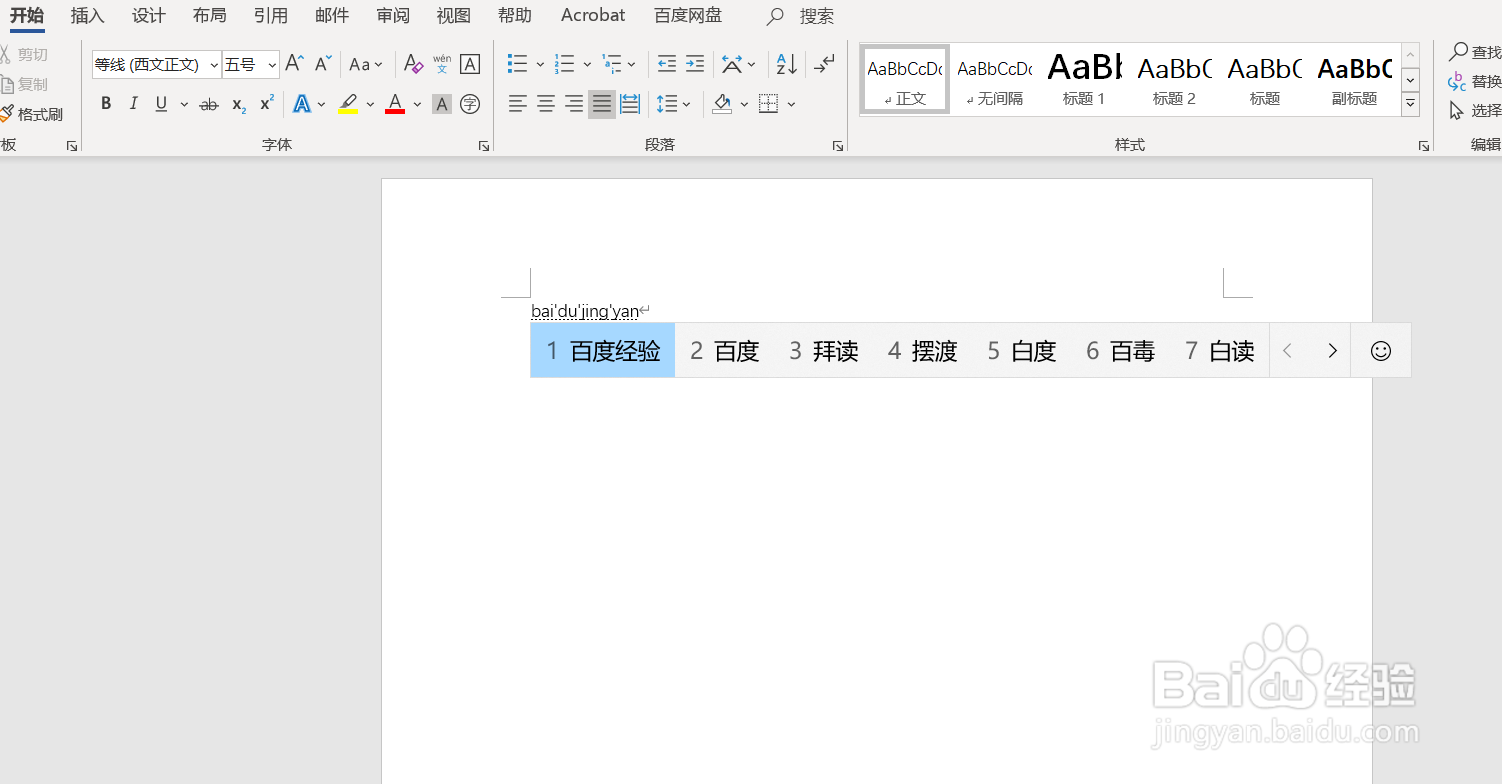Center align text
The width and height of the screenshot is (1502, 784).
click(x=546, y=104)
